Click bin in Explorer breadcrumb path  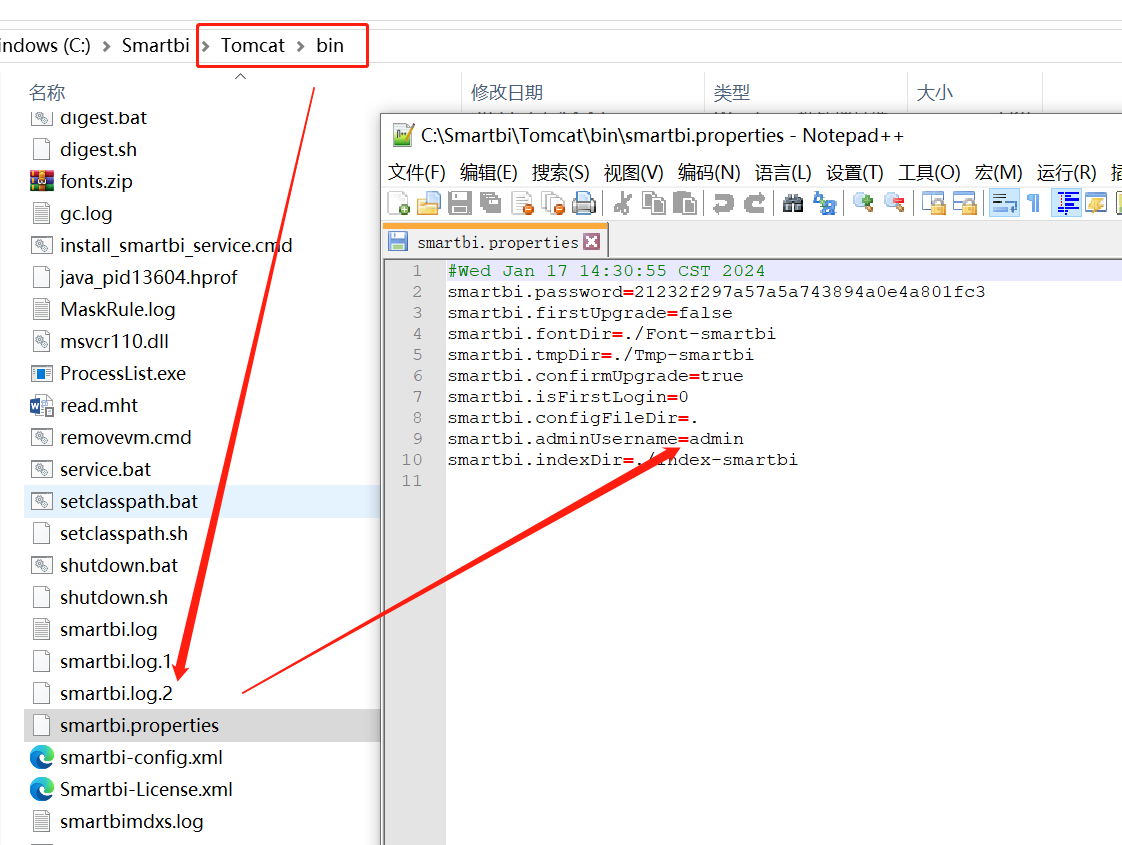[330, 46]
